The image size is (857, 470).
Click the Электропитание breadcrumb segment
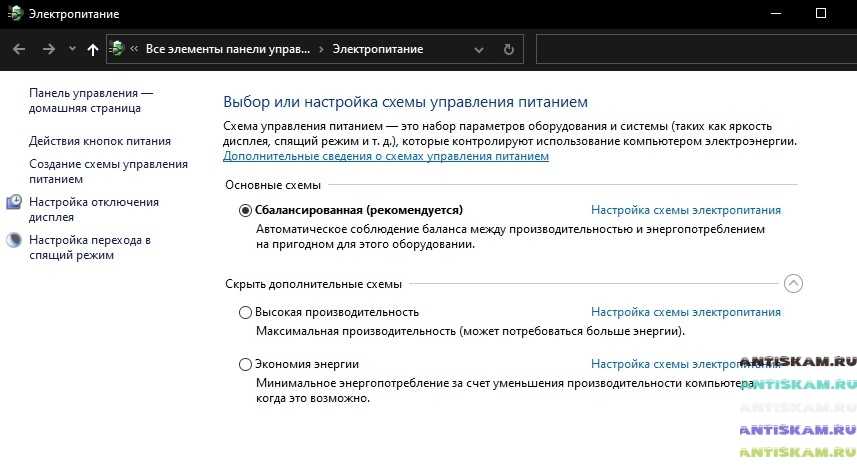tap(377, 49)
